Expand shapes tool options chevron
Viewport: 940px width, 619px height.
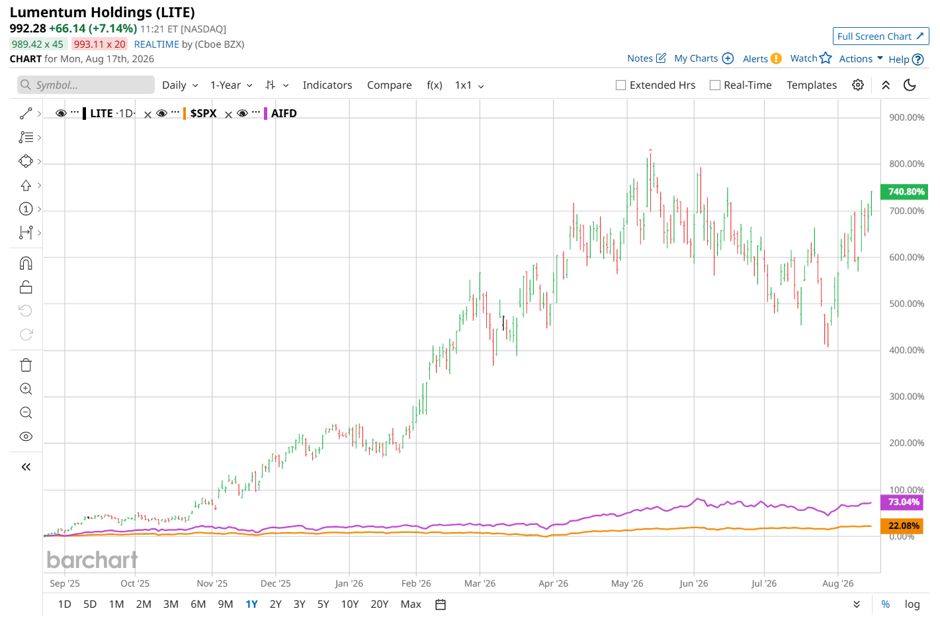[39, 161]
